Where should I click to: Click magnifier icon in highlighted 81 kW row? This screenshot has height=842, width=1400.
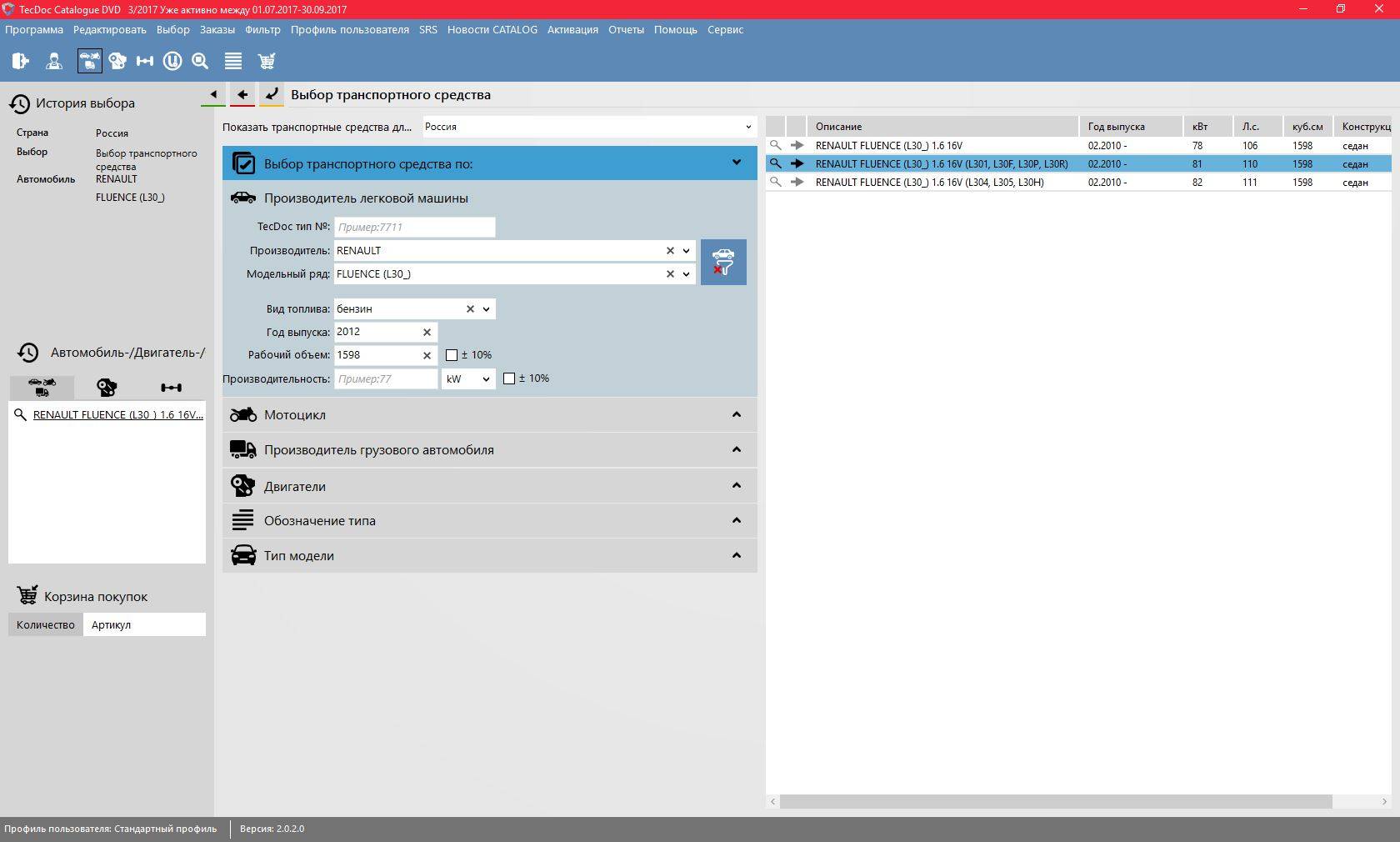(776, 163)
